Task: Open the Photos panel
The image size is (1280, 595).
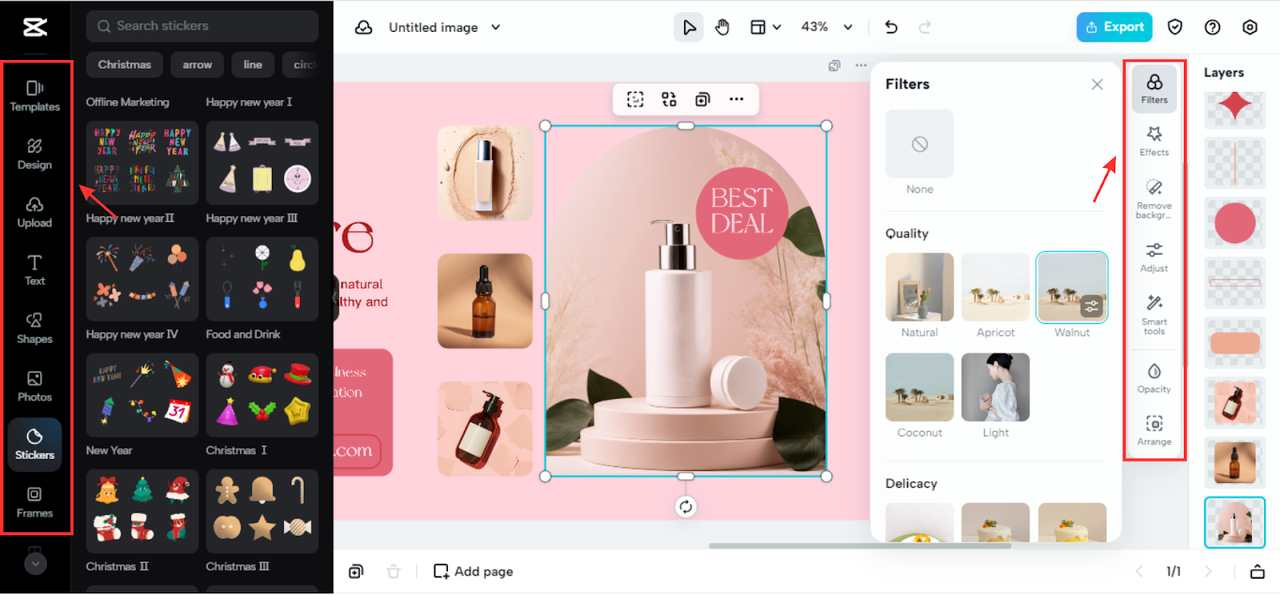Action: tap(35, 385)
